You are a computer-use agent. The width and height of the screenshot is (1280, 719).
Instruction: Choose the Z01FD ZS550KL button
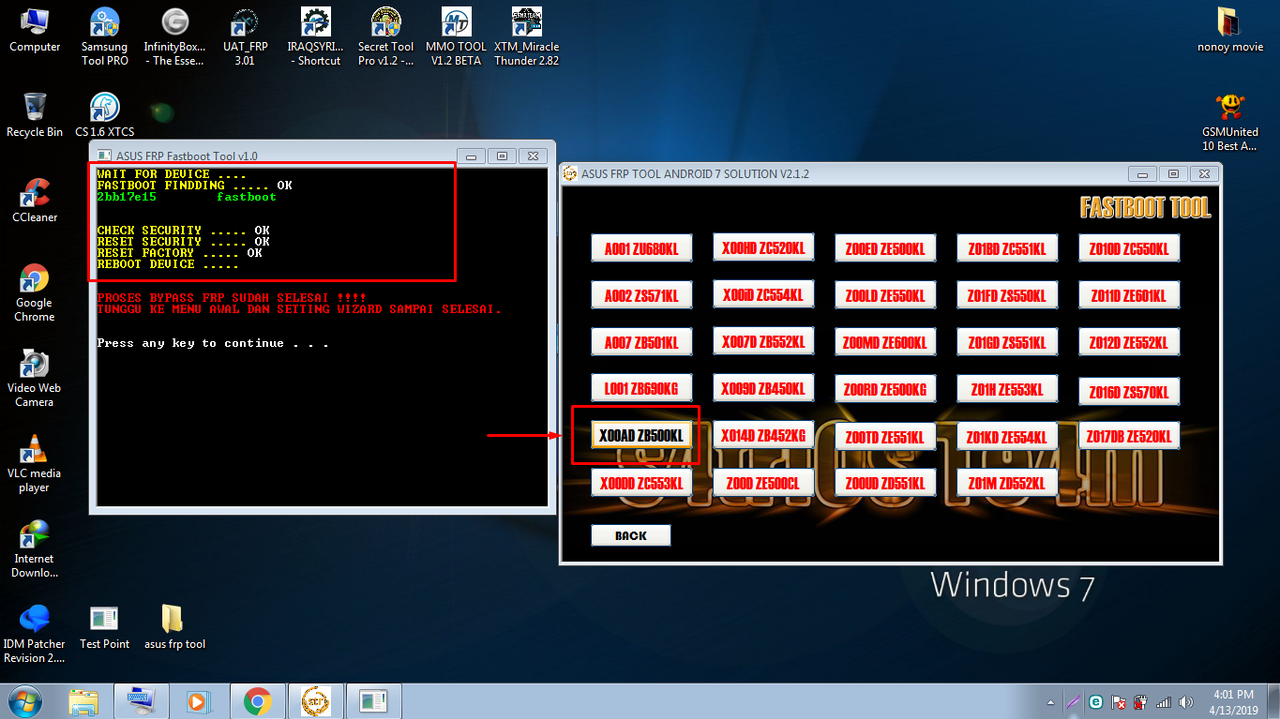pos(1007,295)
